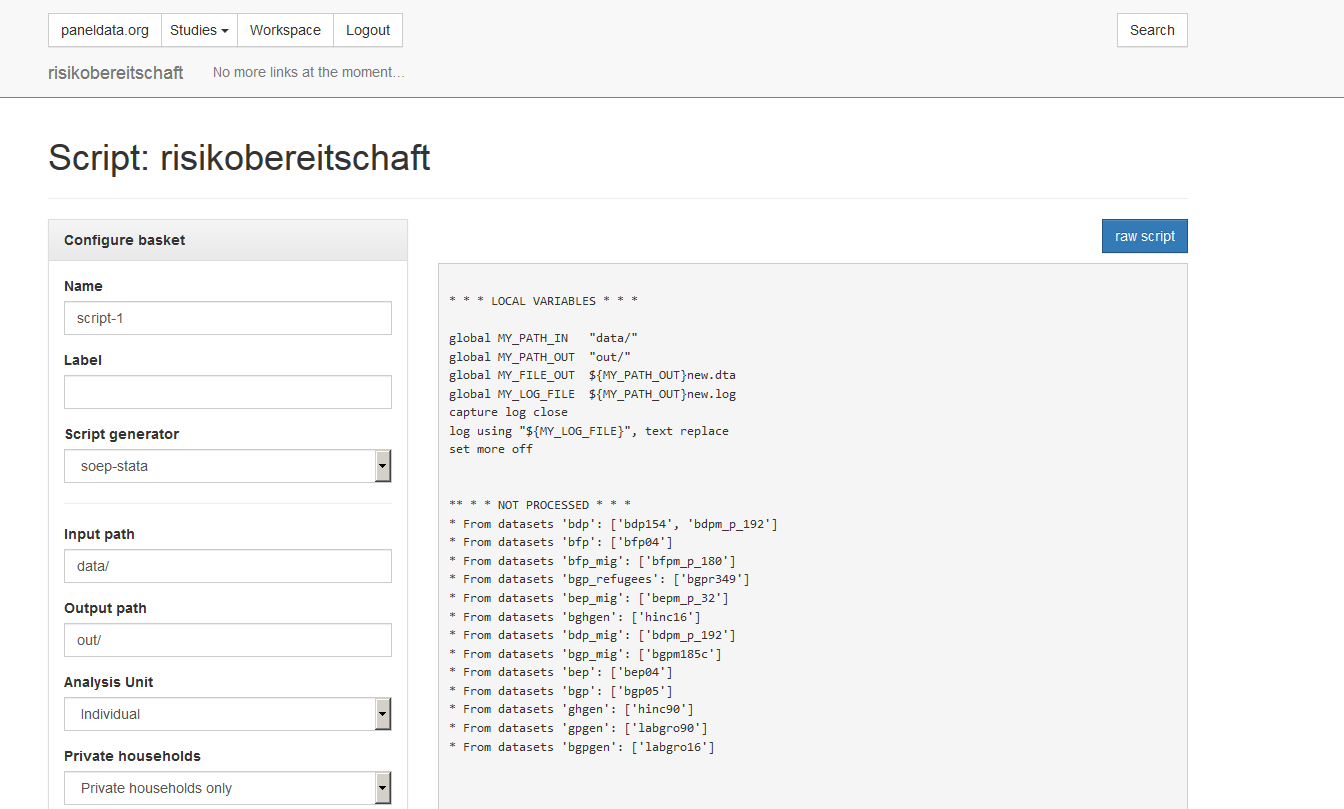The width and height of the screenshot is (1344, 809).
Task: Click the raw script button
Action: pyautogui.click(x=1145, y=236)
